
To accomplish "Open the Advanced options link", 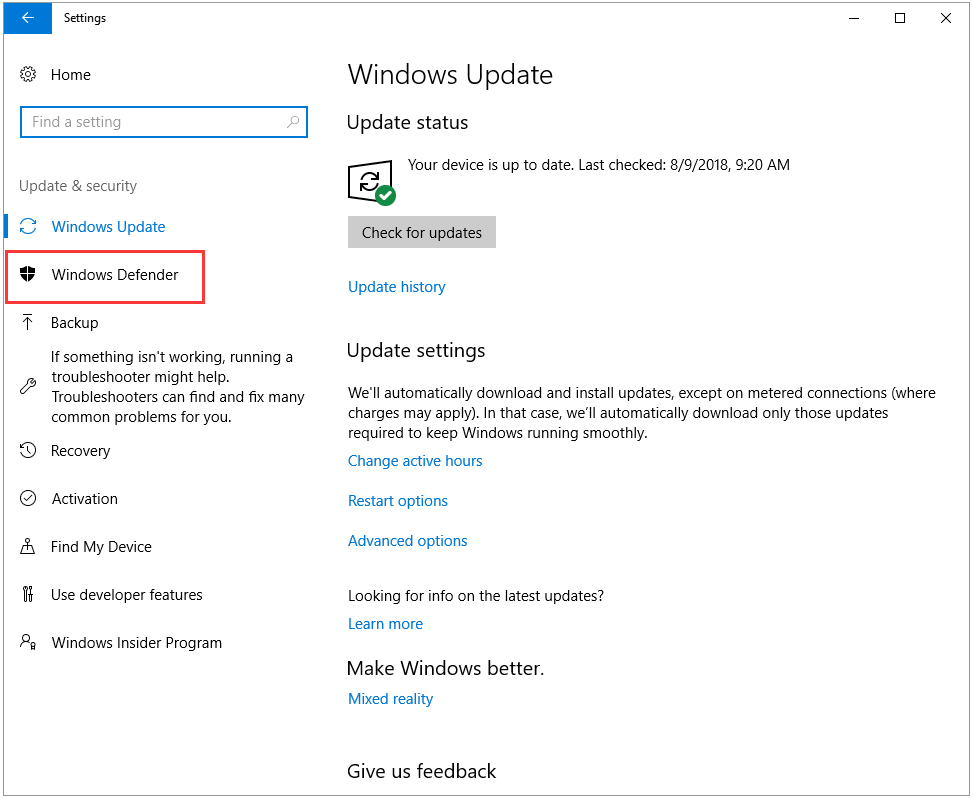I will point(408,541).
